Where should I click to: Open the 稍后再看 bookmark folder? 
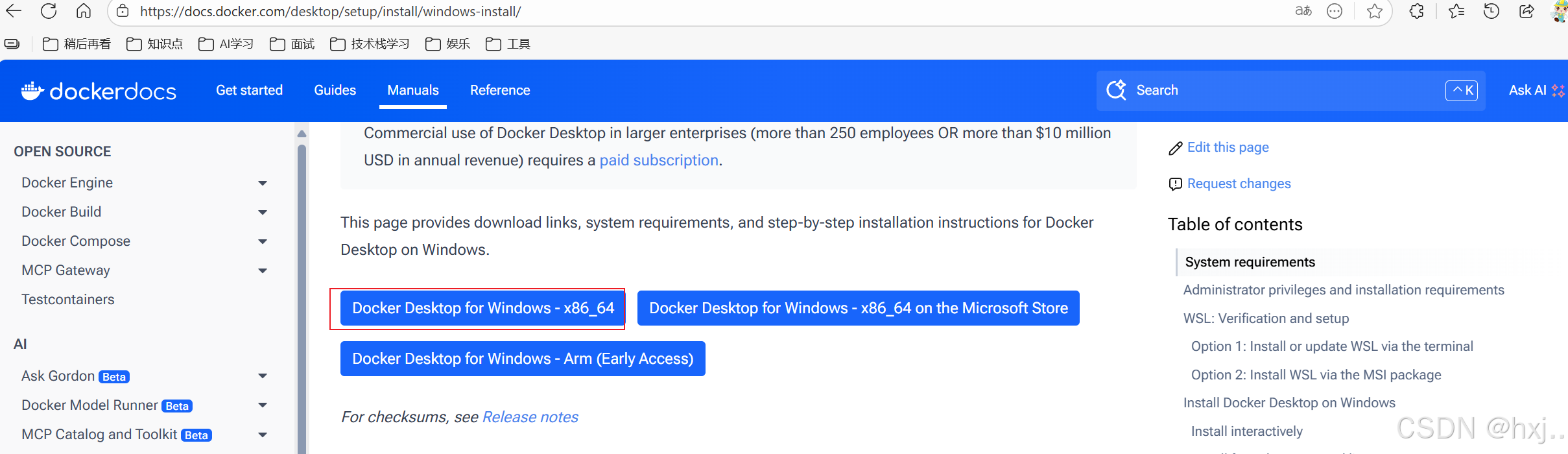pos(77,43)
